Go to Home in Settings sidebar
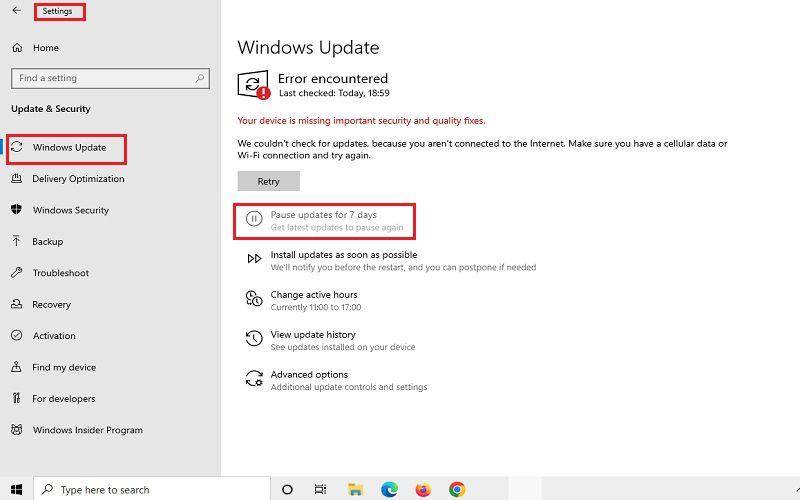 [x=46, y=47]
